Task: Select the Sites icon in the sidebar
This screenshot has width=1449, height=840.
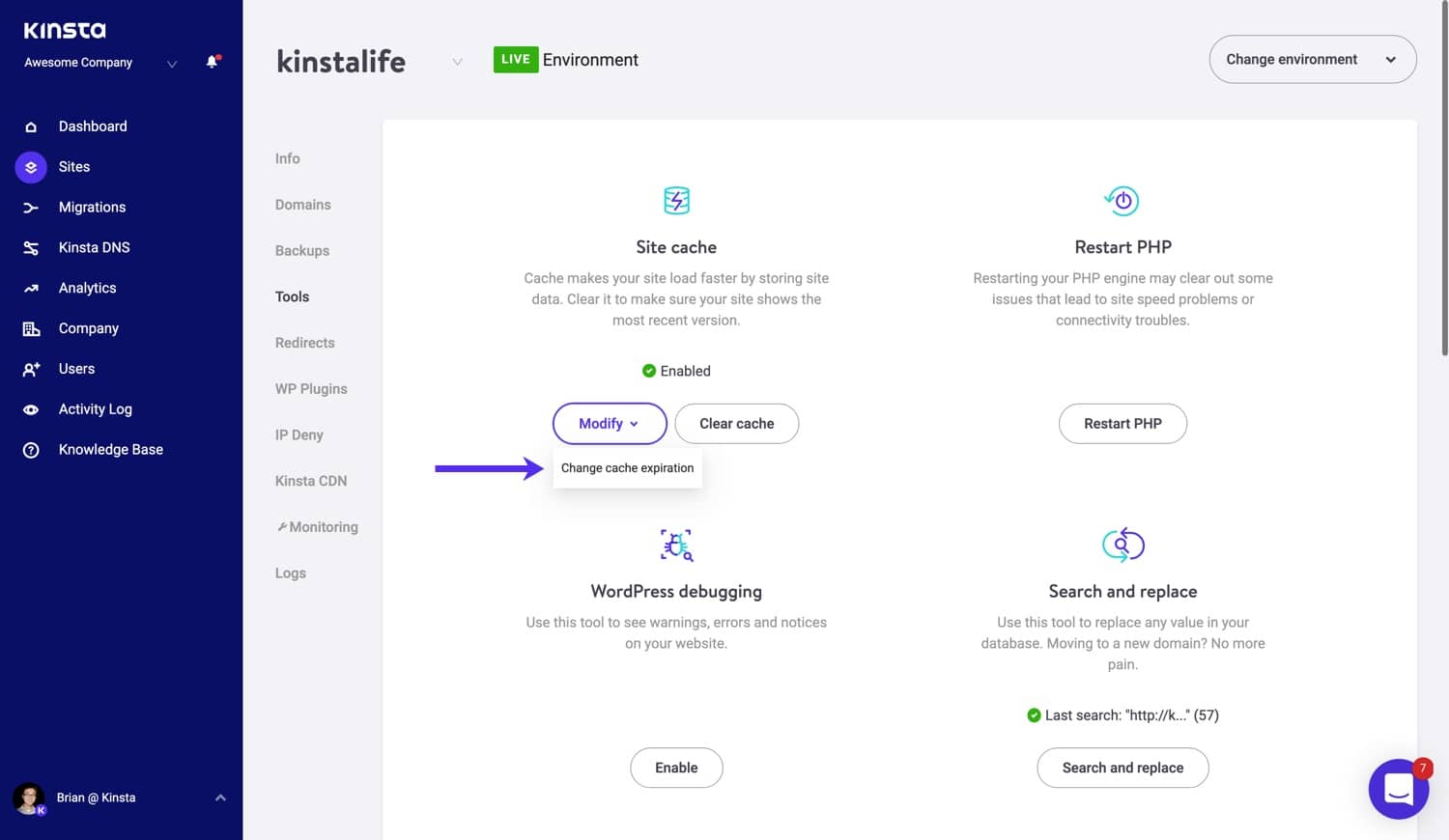Action: pyautogui.click(x=30, y=166)
